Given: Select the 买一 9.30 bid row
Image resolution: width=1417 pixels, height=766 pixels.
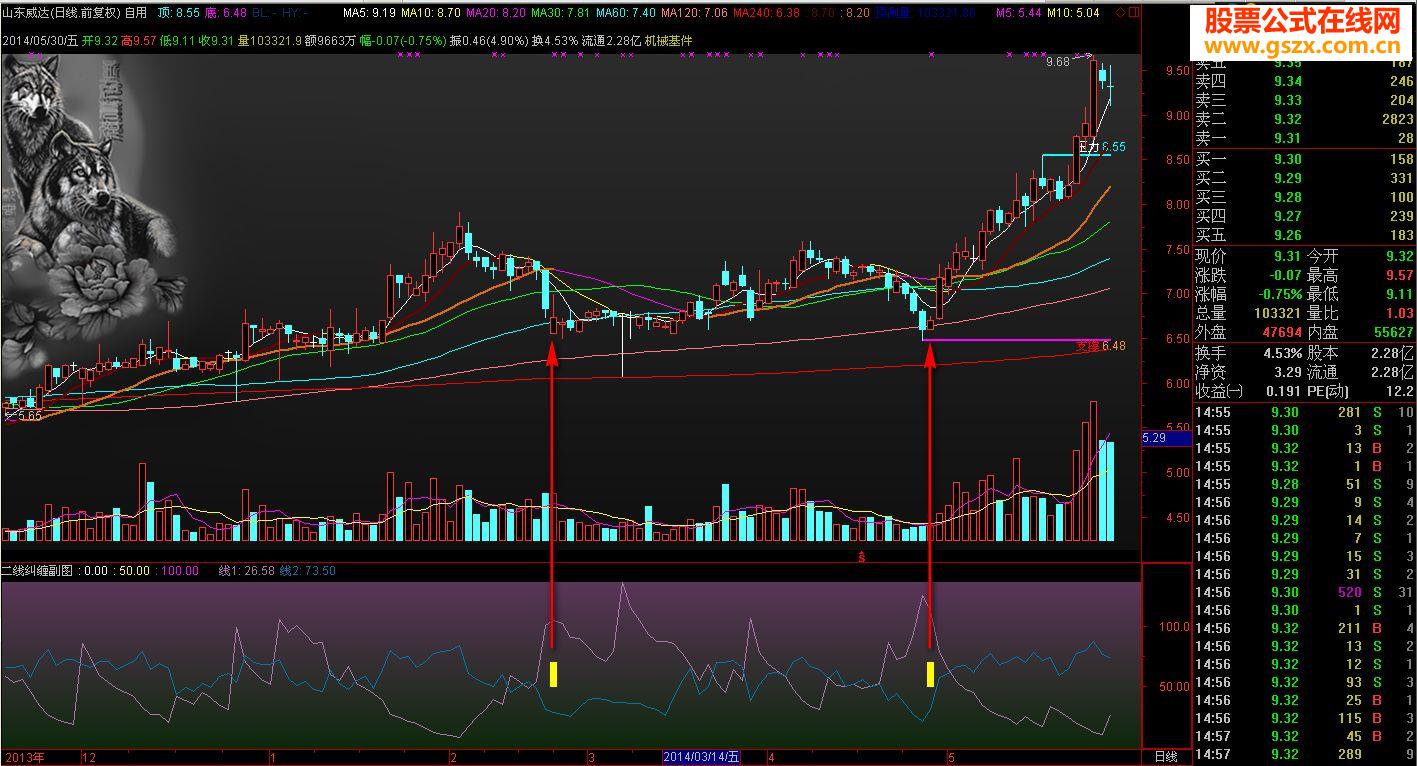Looking at the screenshot, I should 1305,159.
